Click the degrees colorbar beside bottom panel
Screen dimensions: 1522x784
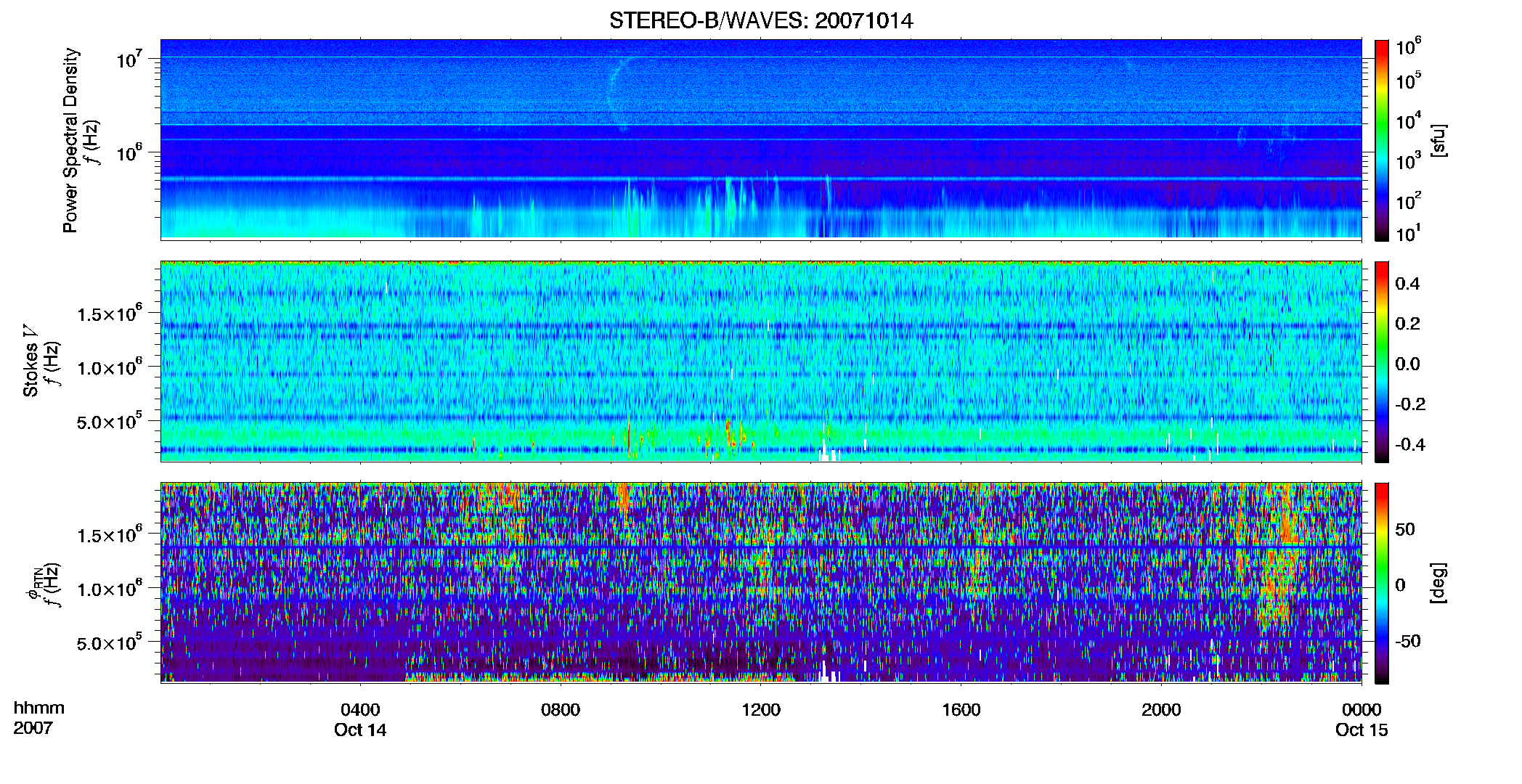(x=1382, y=583)
